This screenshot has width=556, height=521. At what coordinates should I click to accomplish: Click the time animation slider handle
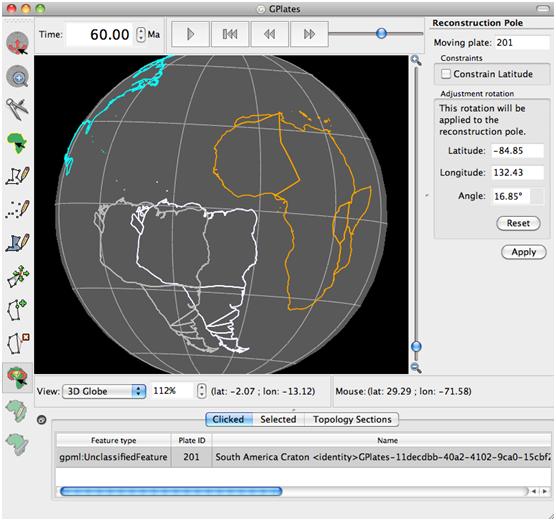coord(381,34)
